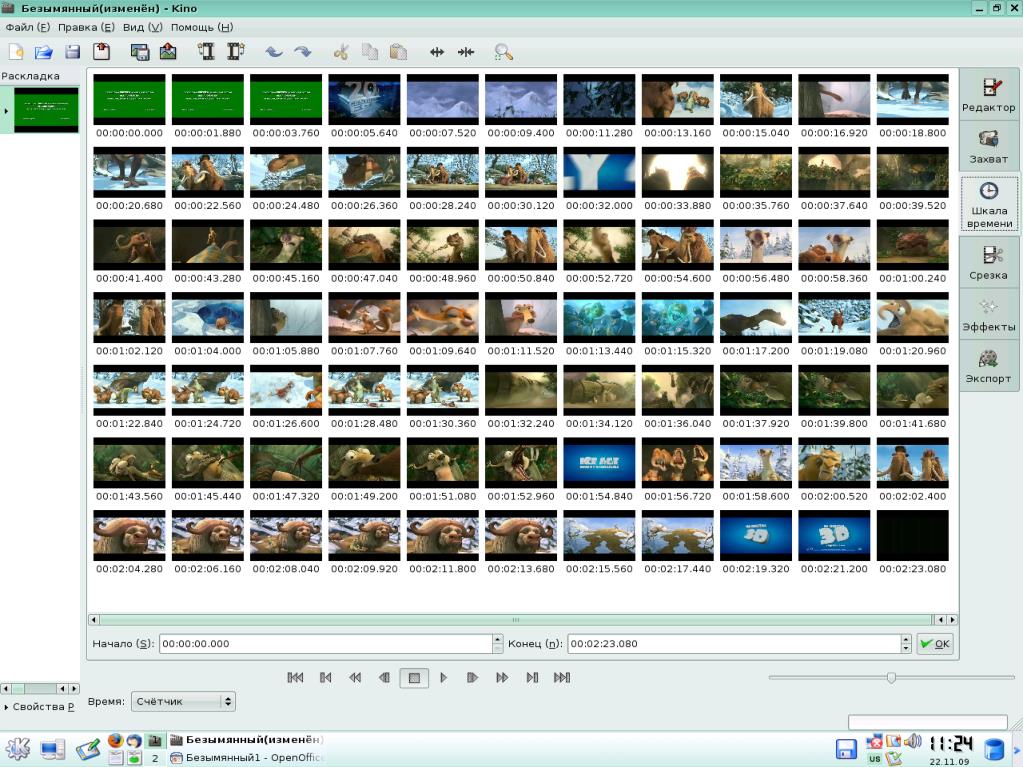Click the OK button next to Конец
This screenshot has height=767, width=1023.
pyautogui.click(x=935, y=644)
